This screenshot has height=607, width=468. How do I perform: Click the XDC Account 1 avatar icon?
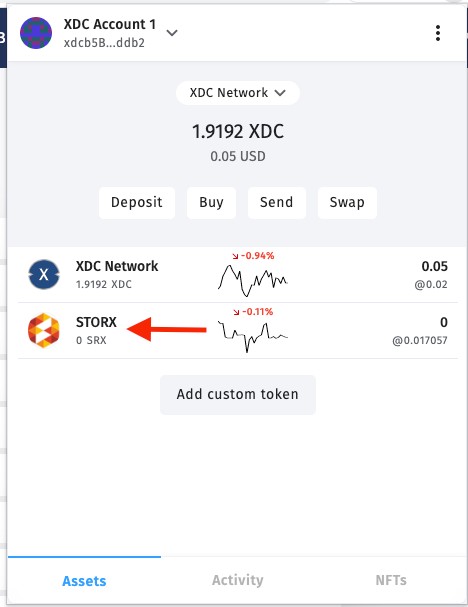coord(36,33)
